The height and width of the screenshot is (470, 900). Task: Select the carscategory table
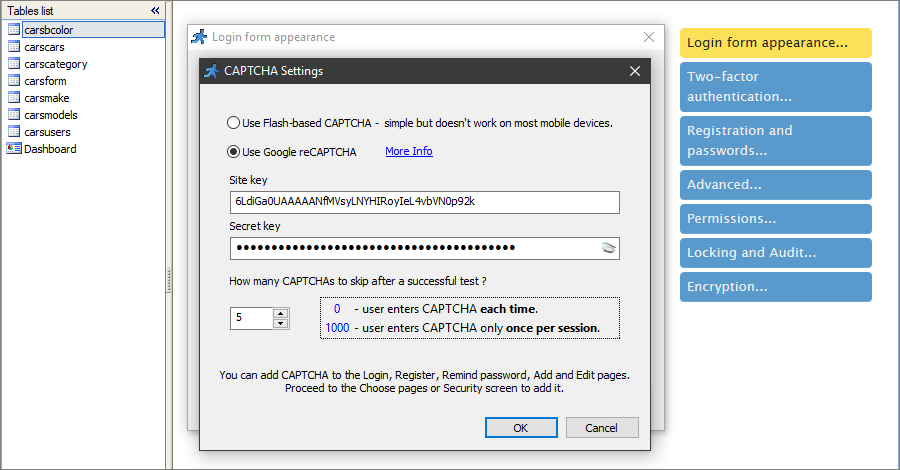coord(56,64)
